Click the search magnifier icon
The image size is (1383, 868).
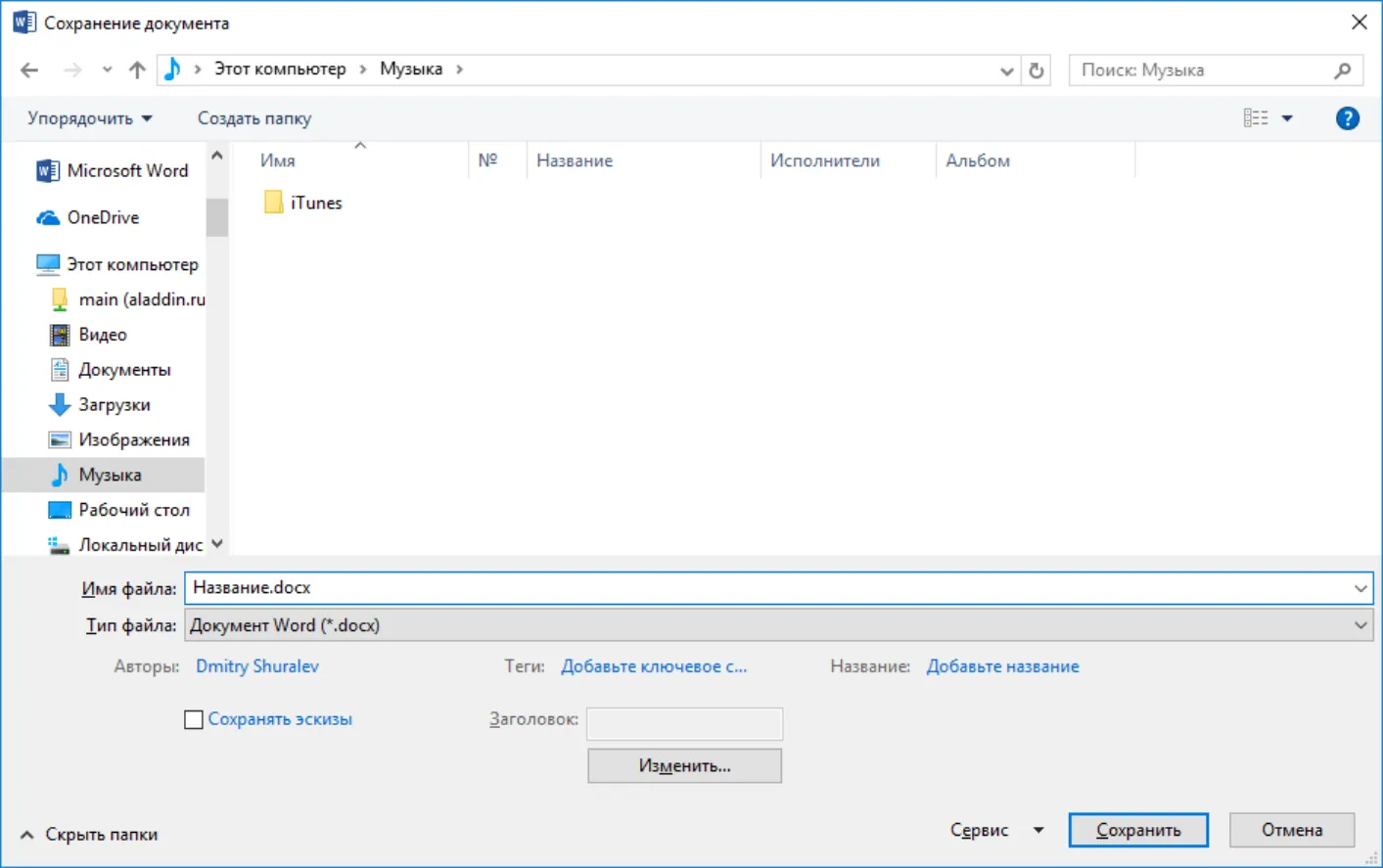(x=1343, y=70)
